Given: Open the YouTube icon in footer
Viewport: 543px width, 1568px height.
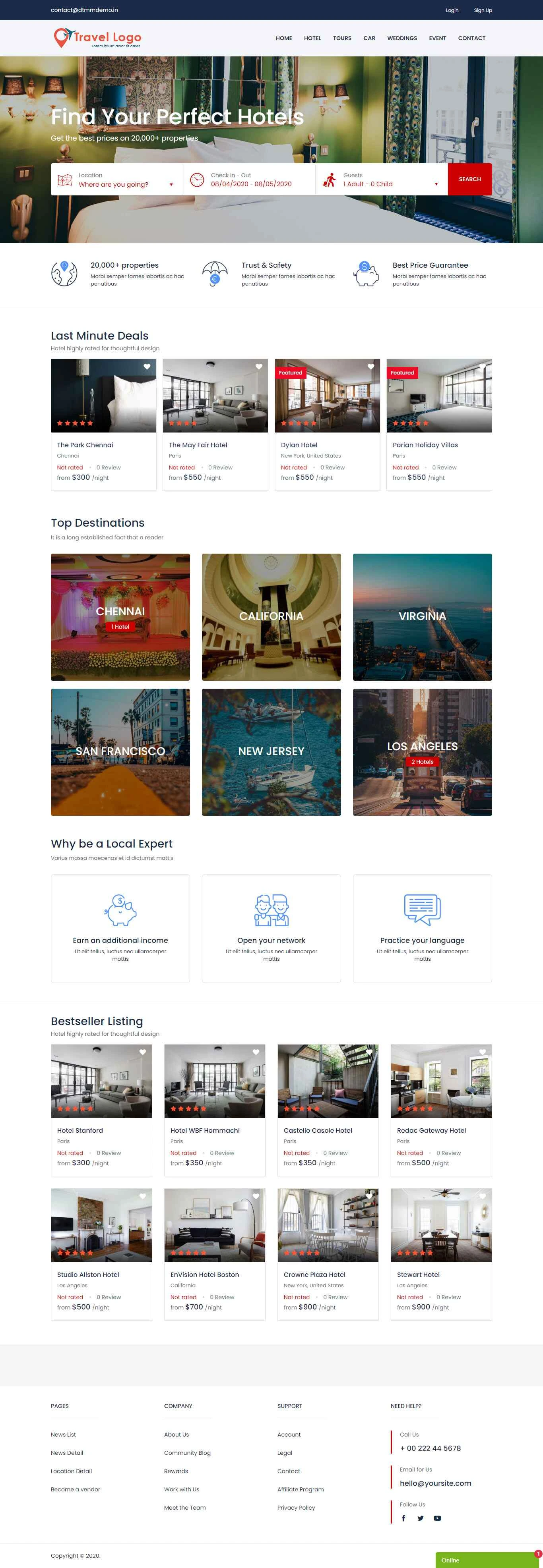Looking at the screenshot, I should point(438,1518).
